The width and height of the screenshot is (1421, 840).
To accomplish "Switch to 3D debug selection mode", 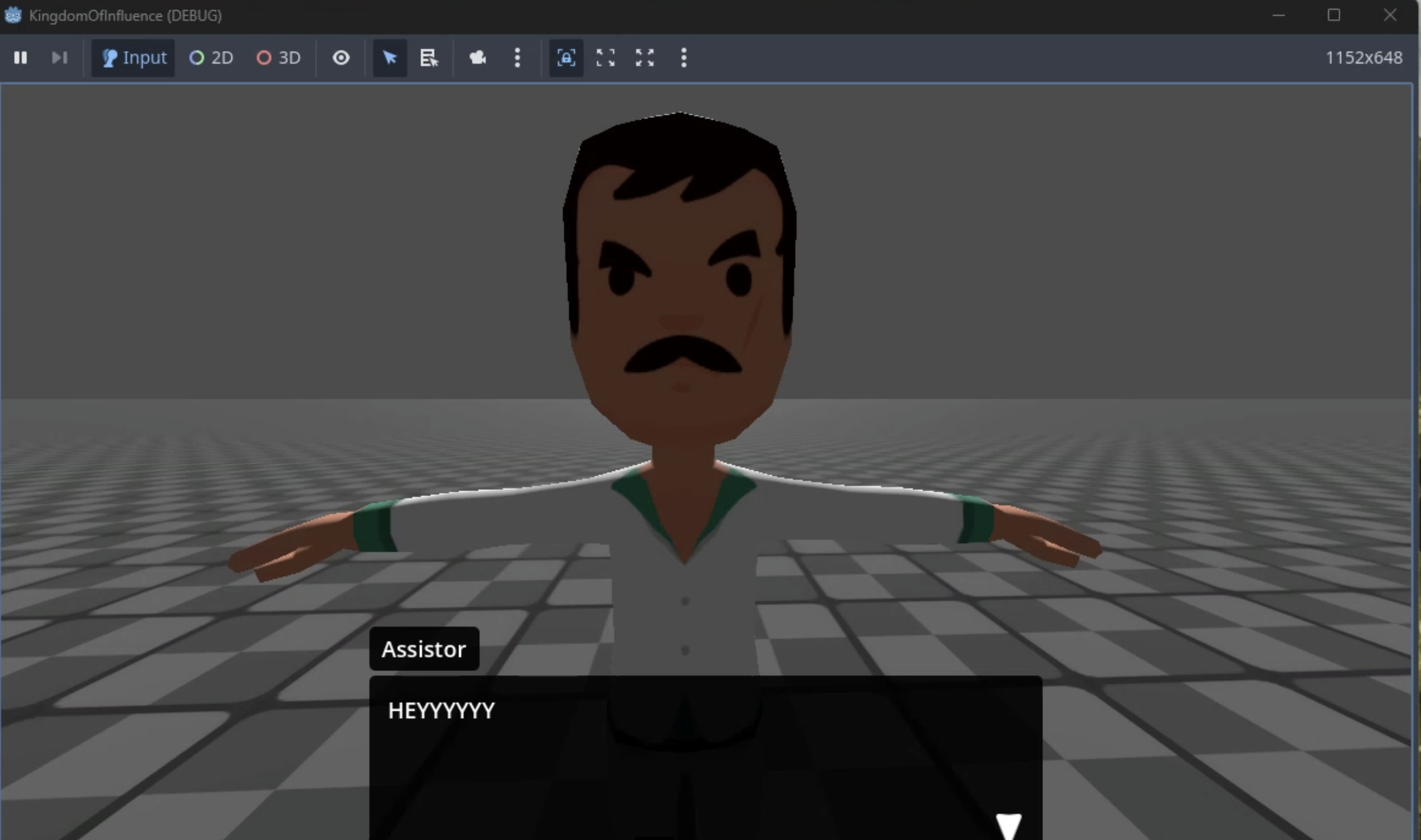I will [x=278, y=57].
